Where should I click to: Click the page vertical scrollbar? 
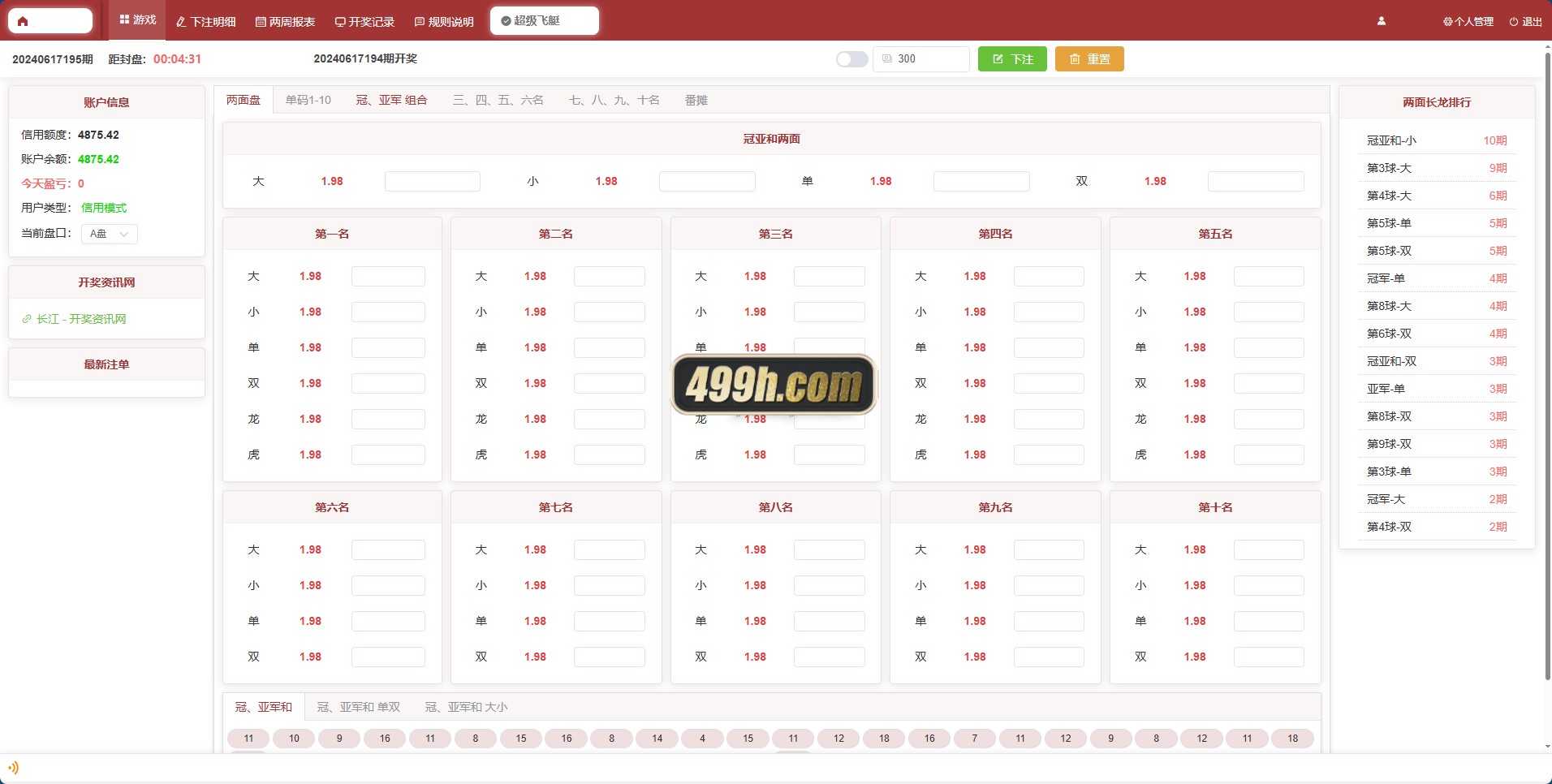[1547, 365]
